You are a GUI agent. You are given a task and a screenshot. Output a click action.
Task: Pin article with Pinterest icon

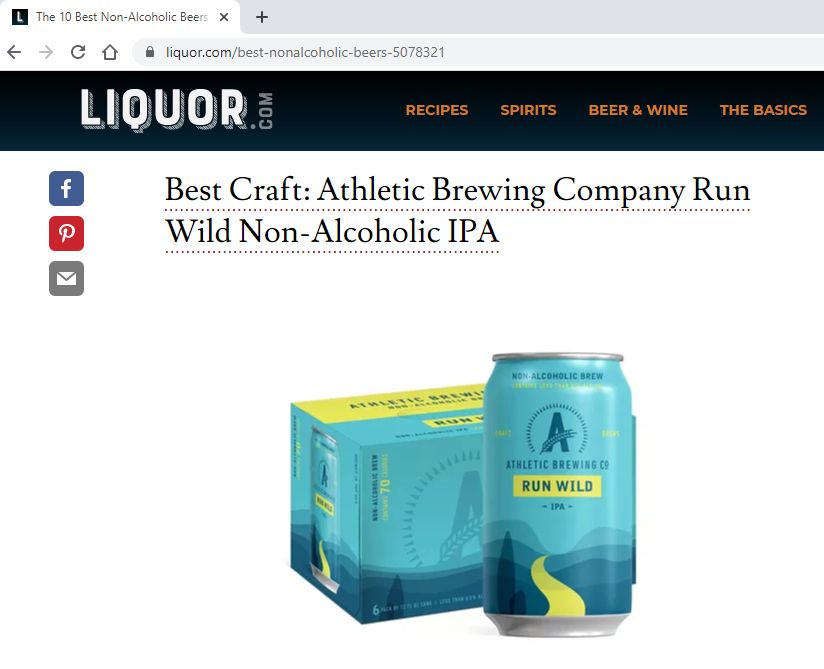[x=66, y=233]
